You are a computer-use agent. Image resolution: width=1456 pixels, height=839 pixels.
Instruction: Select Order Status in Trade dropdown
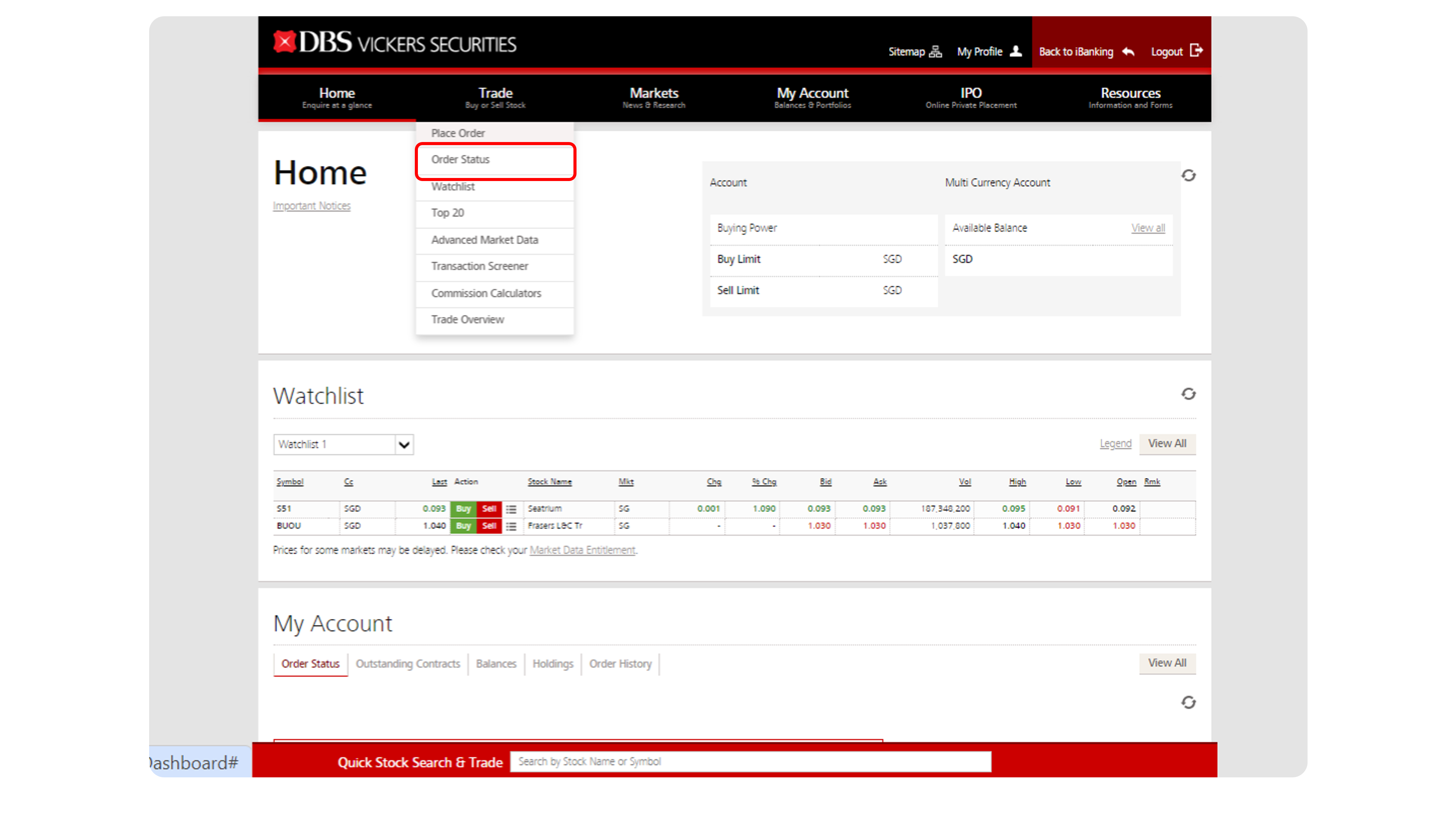pos(495,160)
